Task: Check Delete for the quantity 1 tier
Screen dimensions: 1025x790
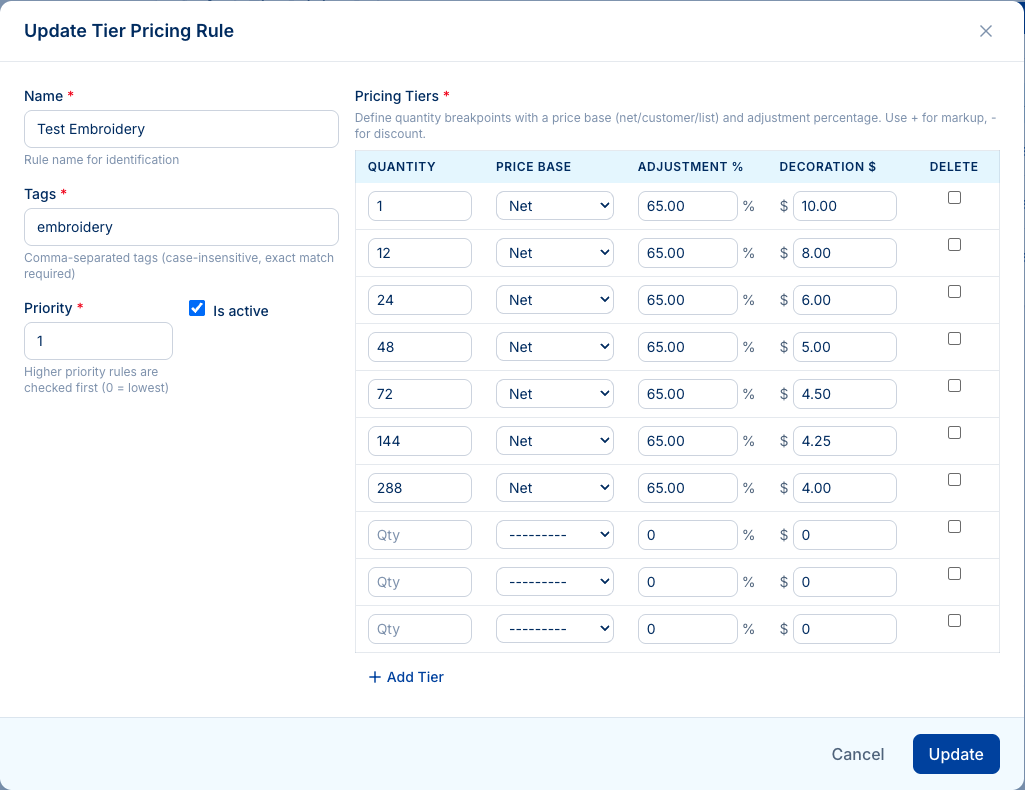Action: pyautogui.click(x=954, y=197)
